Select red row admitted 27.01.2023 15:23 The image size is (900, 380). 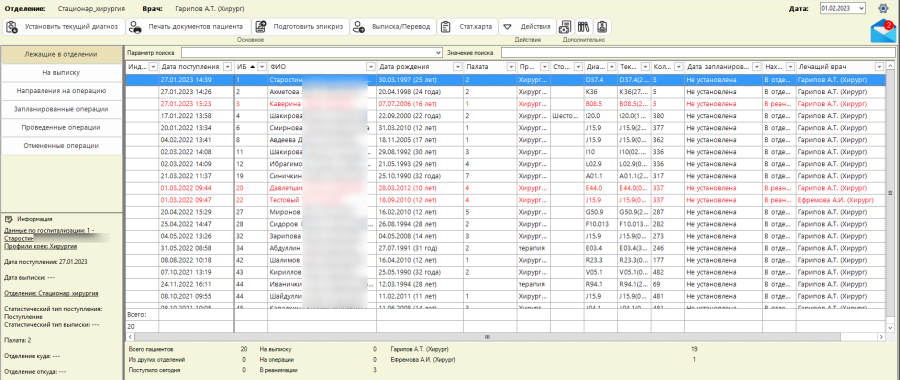(505, 104)
